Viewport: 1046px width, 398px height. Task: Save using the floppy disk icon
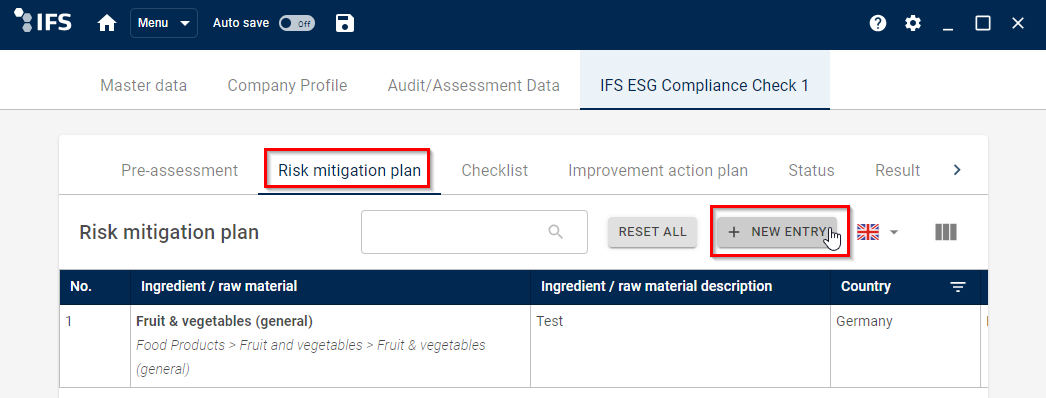pos(345,23)
